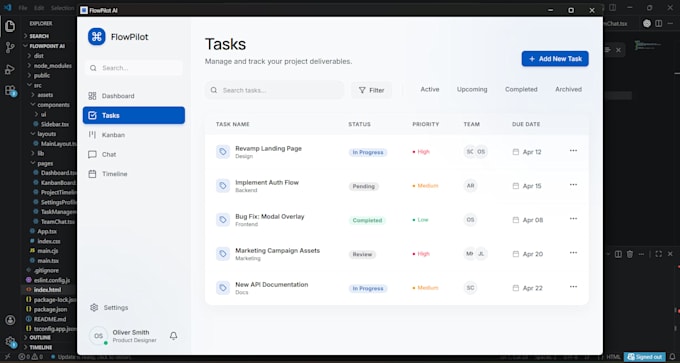Image resolution: width=680 pixels, height=363 pixels.
Task: Click the Pending status badge
Action: click(363, 186)
